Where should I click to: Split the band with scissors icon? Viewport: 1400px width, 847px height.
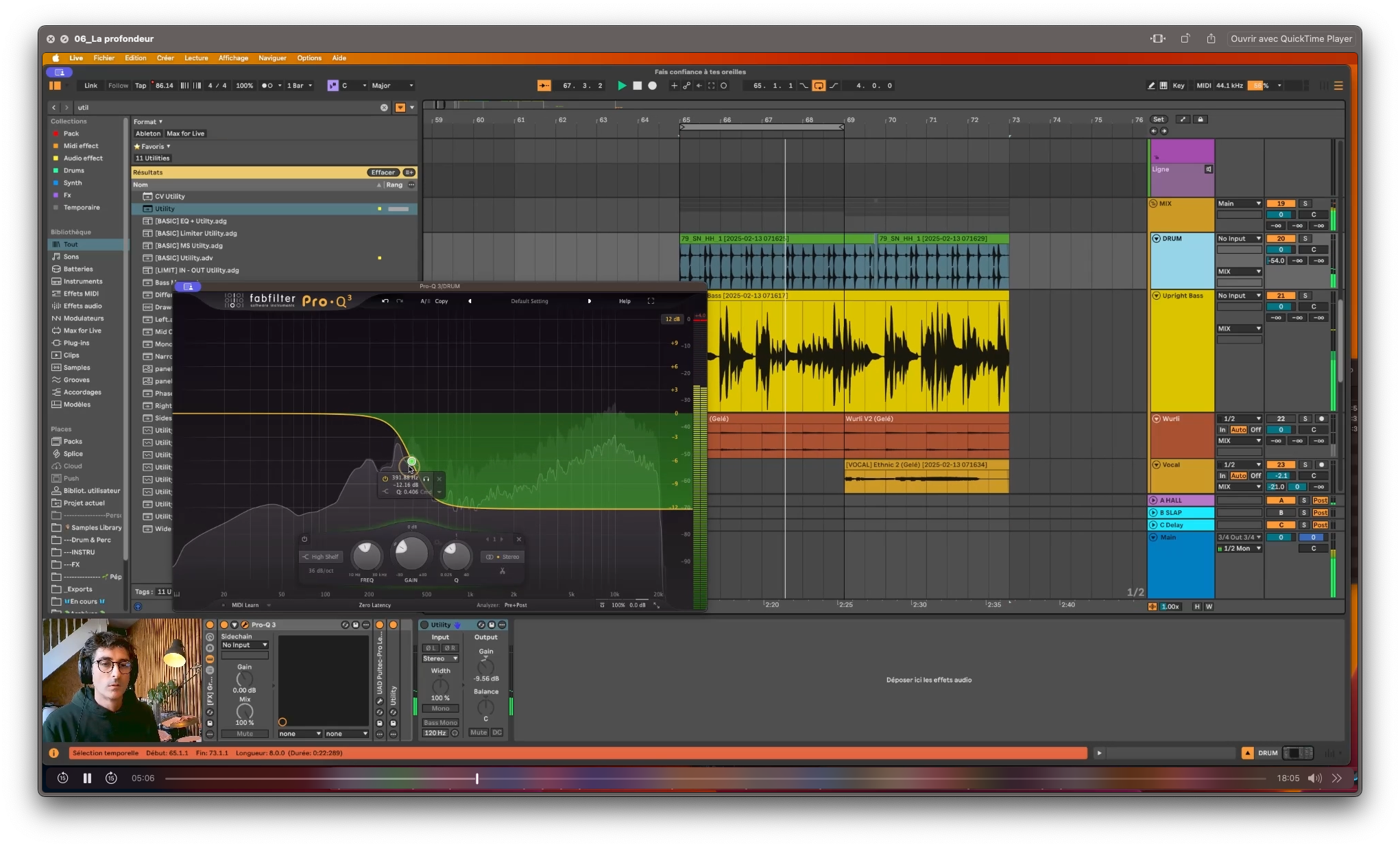tap(503, 571)
